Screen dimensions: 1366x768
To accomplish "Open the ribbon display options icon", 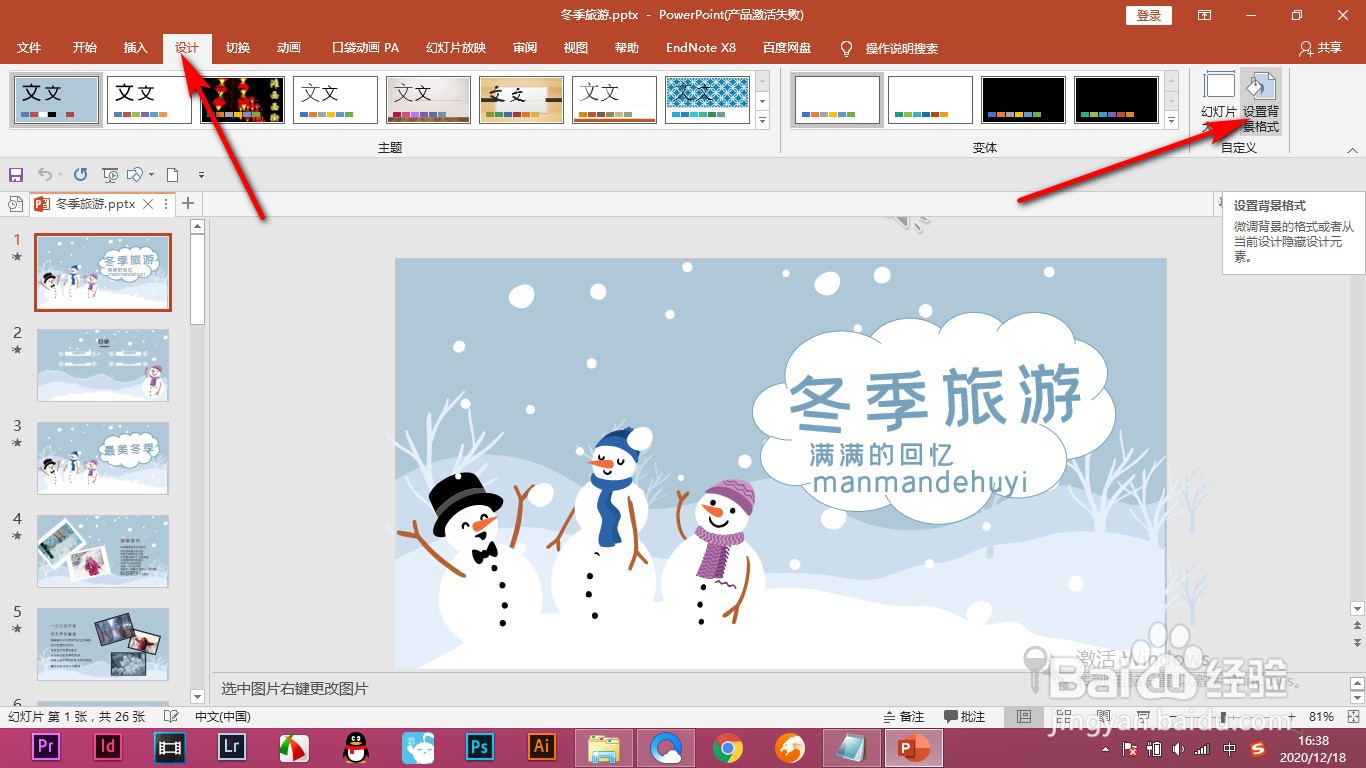I will coord(1205,15).
